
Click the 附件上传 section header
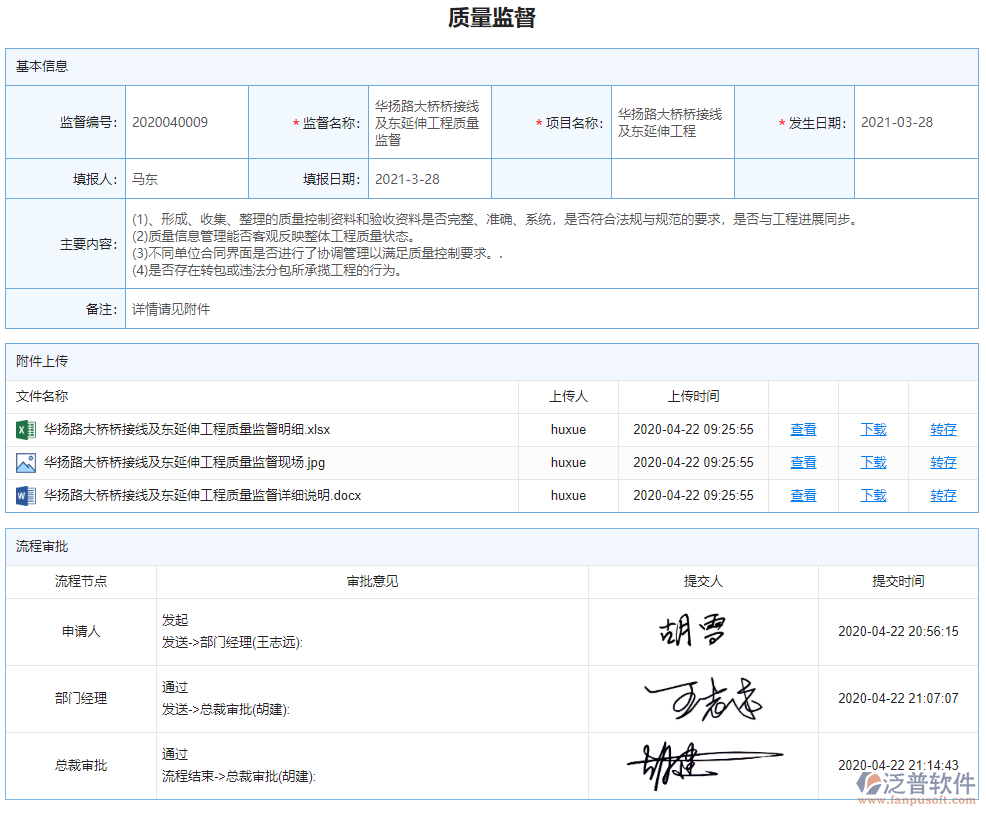click(x=42, y=361)
